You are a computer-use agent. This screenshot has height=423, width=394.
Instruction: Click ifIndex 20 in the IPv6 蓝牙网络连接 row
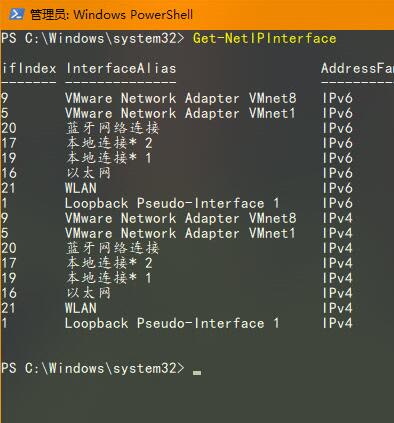pyautogui.click(x=9, y=128)
